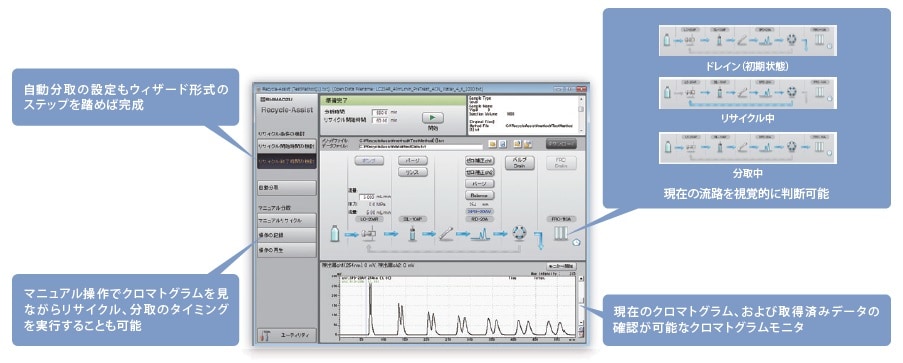Open the yellow folder icon beside file path
The height and width of the screenshot is (363, 903).
(492, 143)
